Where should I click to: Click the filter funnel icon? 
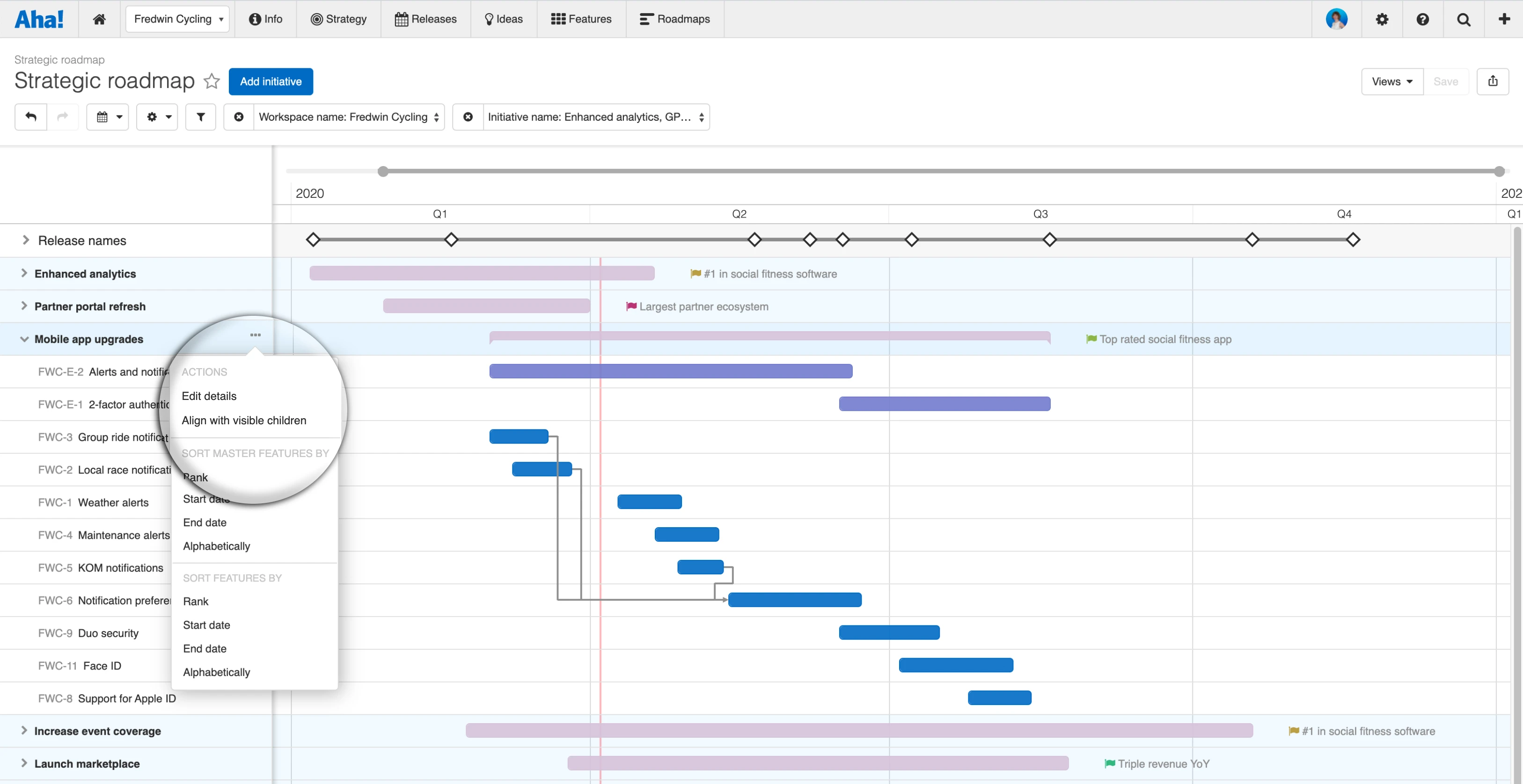pos(200,117)
